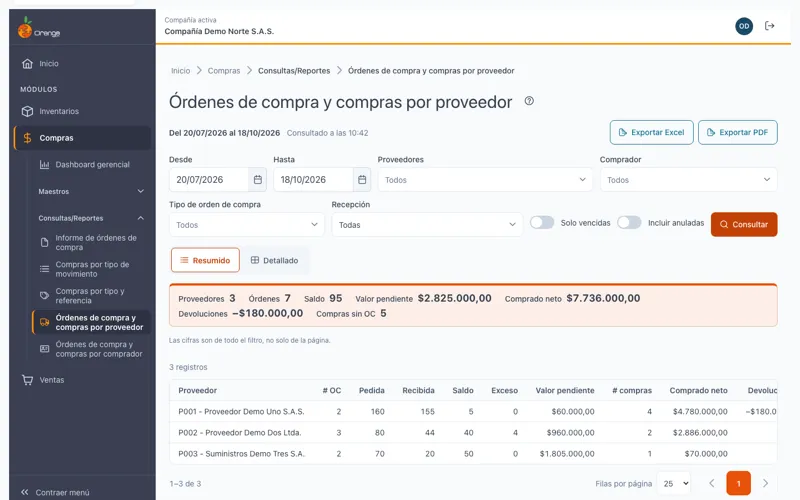The height and width of the screenshot is (500, 800).
Task: Click row P001 - Proveedor Demo Uno S.A.S.
Action: [473, 411]
